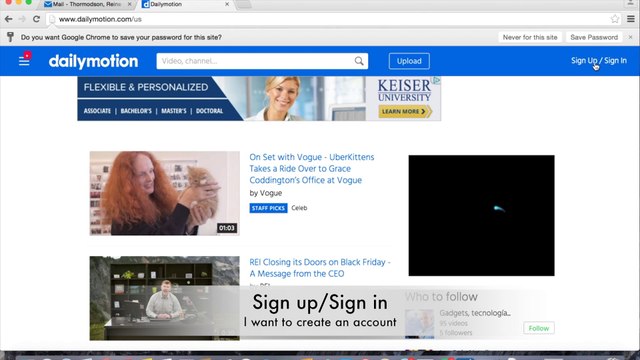Open the UberKittens video thumbnail
The height and width of the screenshot is (360, 640).
(164, 193)
